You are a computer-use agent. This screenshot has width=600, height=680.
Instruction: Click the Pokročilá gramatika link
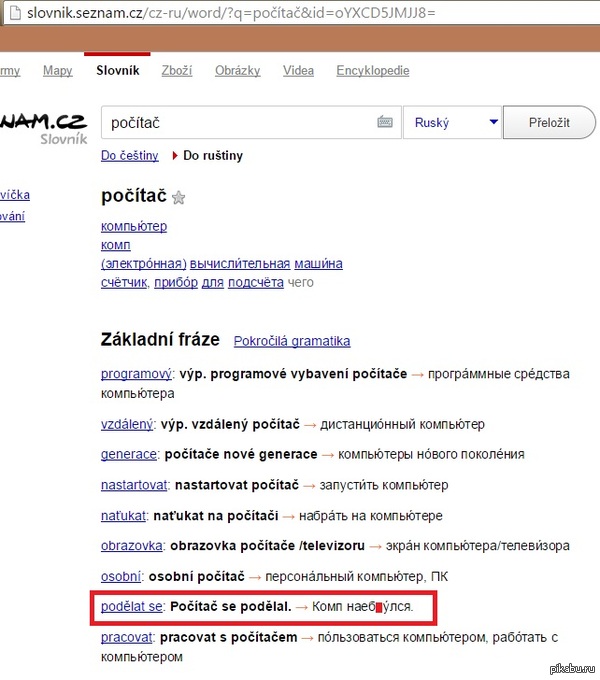pos(292,341)
